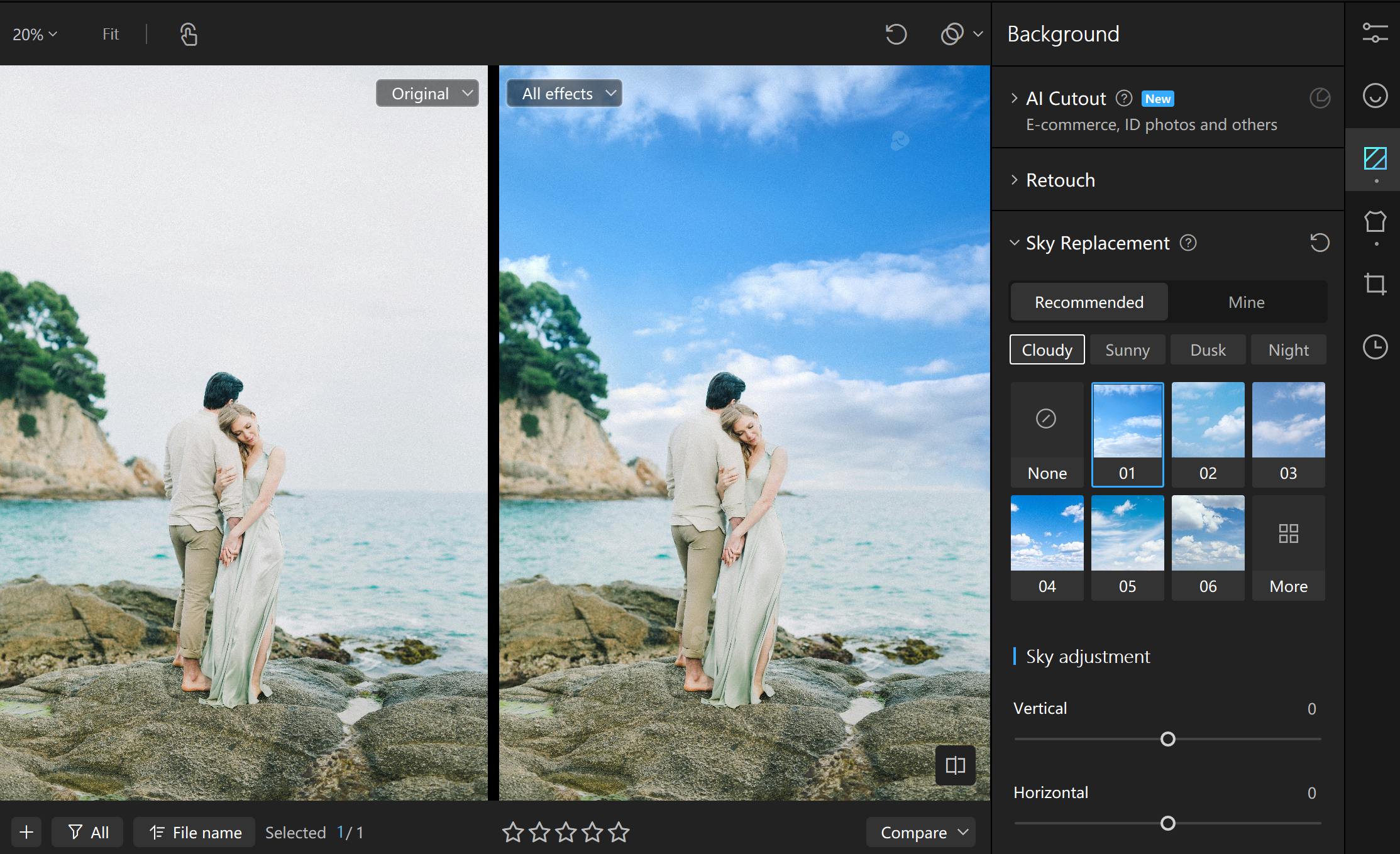The image size is (1400, 854).
Task: Reset Sky Replacement with its reset icon
Action: 1320,243
